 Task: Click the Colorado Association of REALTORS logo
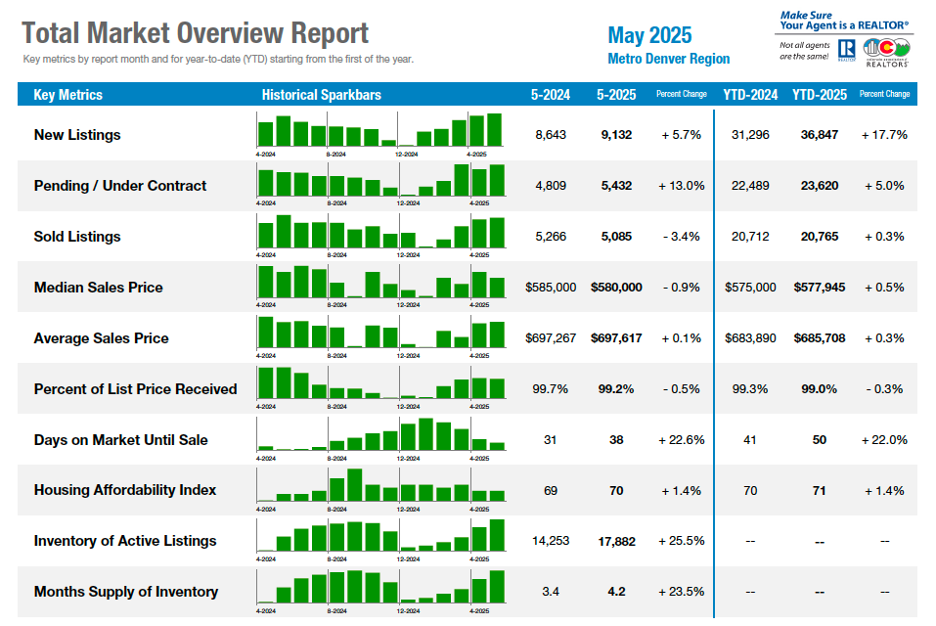click(x=887, y=51)
